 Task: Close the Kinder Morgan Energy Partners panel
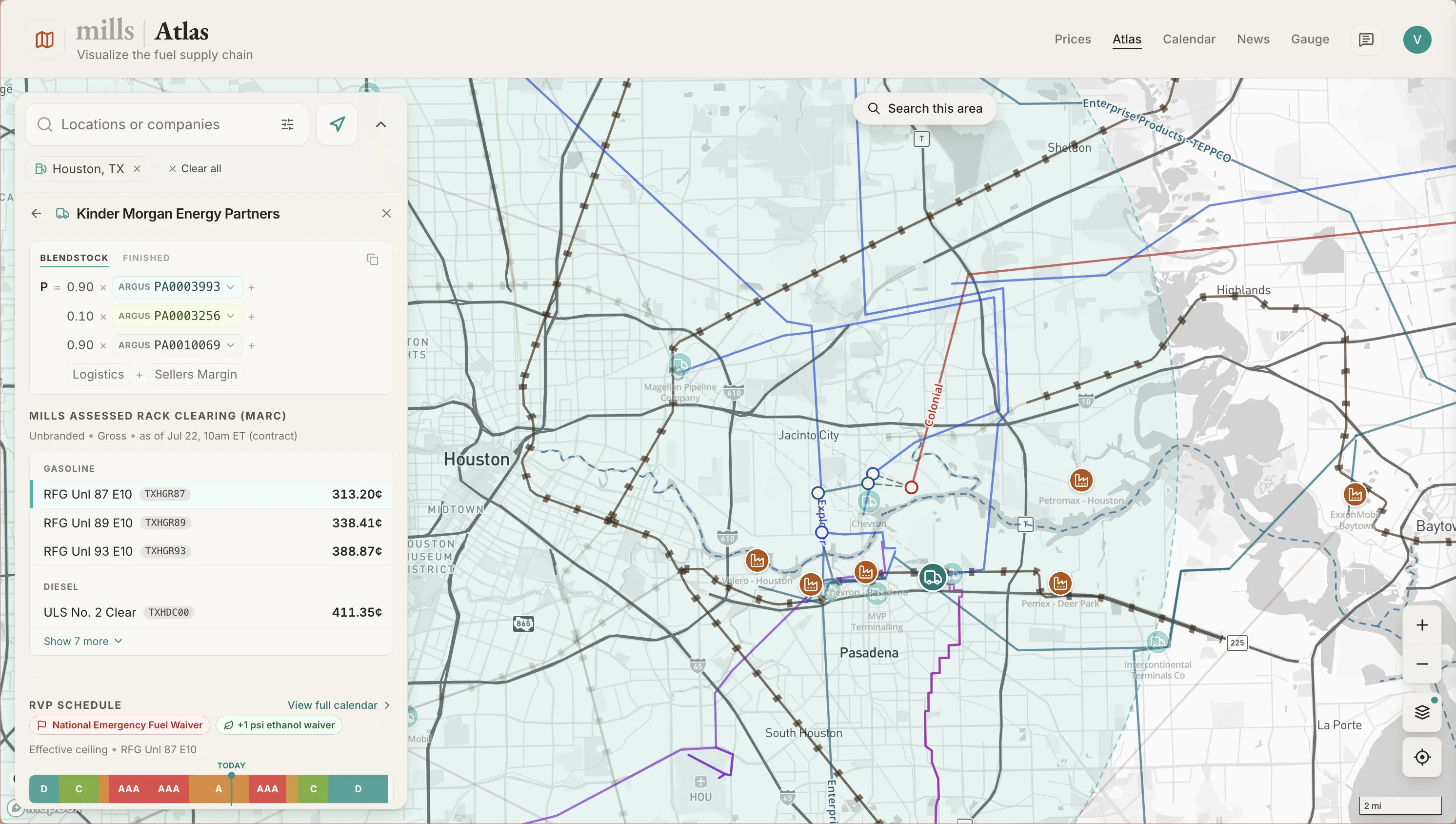point(386,213)
